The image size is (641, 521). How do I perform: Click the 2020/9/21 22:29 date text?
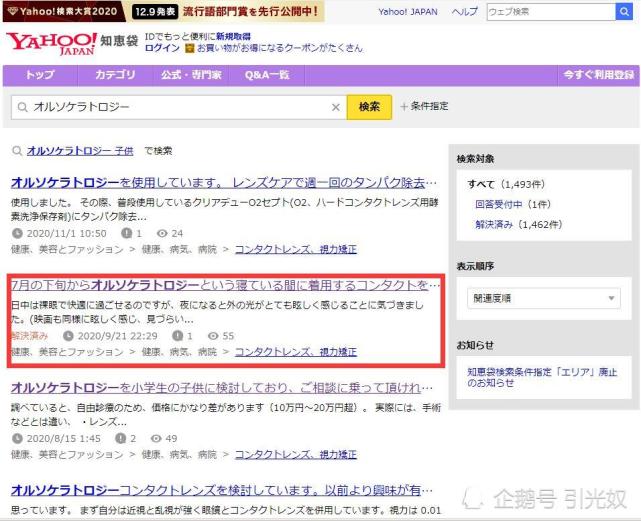(x=117, y=336)
